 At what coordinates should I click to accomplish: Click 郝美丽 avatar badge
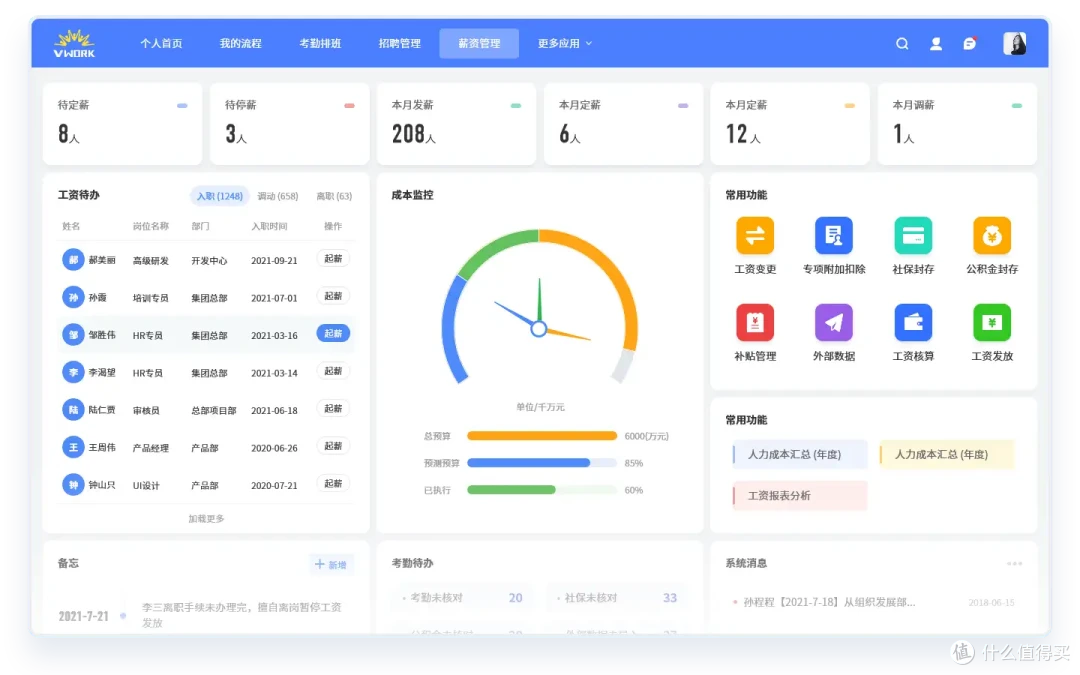click(73, 260)
